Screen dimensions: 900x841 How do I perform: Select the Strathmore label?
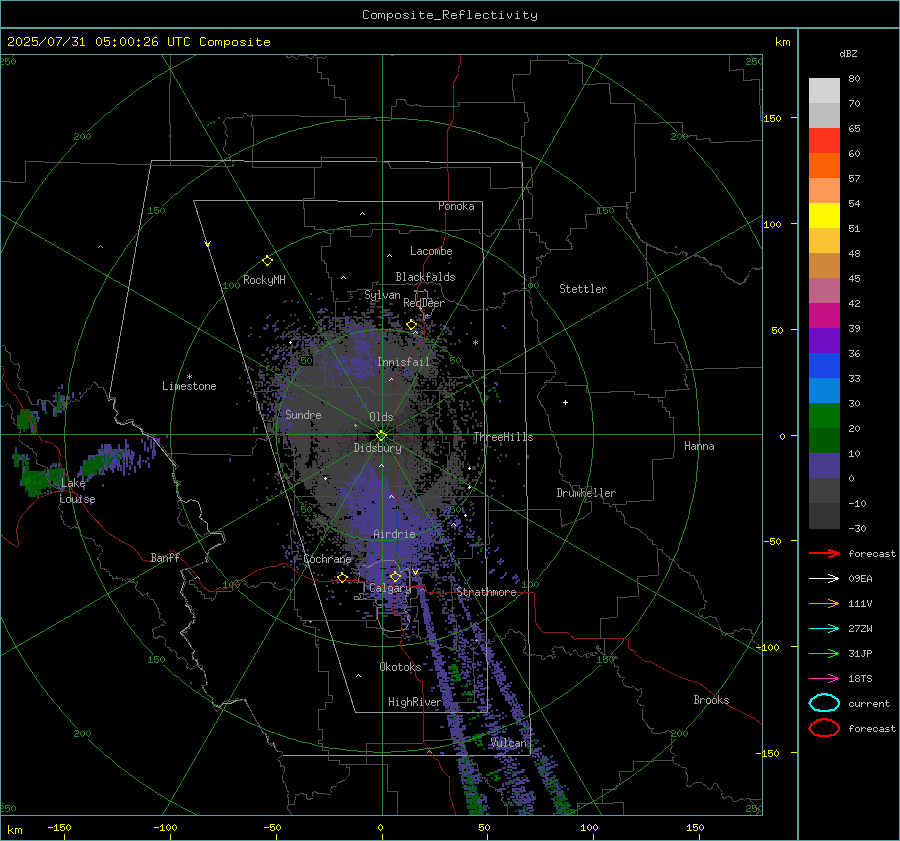tap(486, 592)
